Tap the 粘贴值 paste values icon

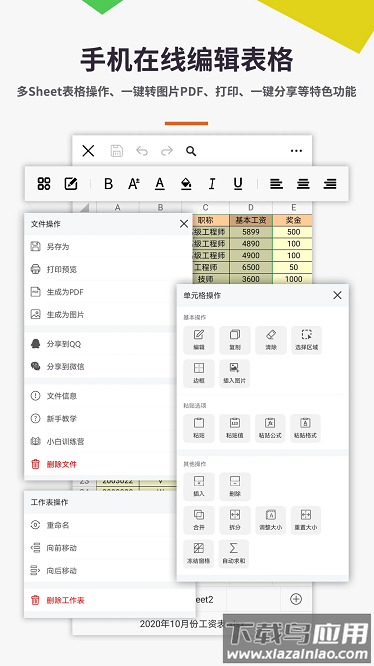235,428
